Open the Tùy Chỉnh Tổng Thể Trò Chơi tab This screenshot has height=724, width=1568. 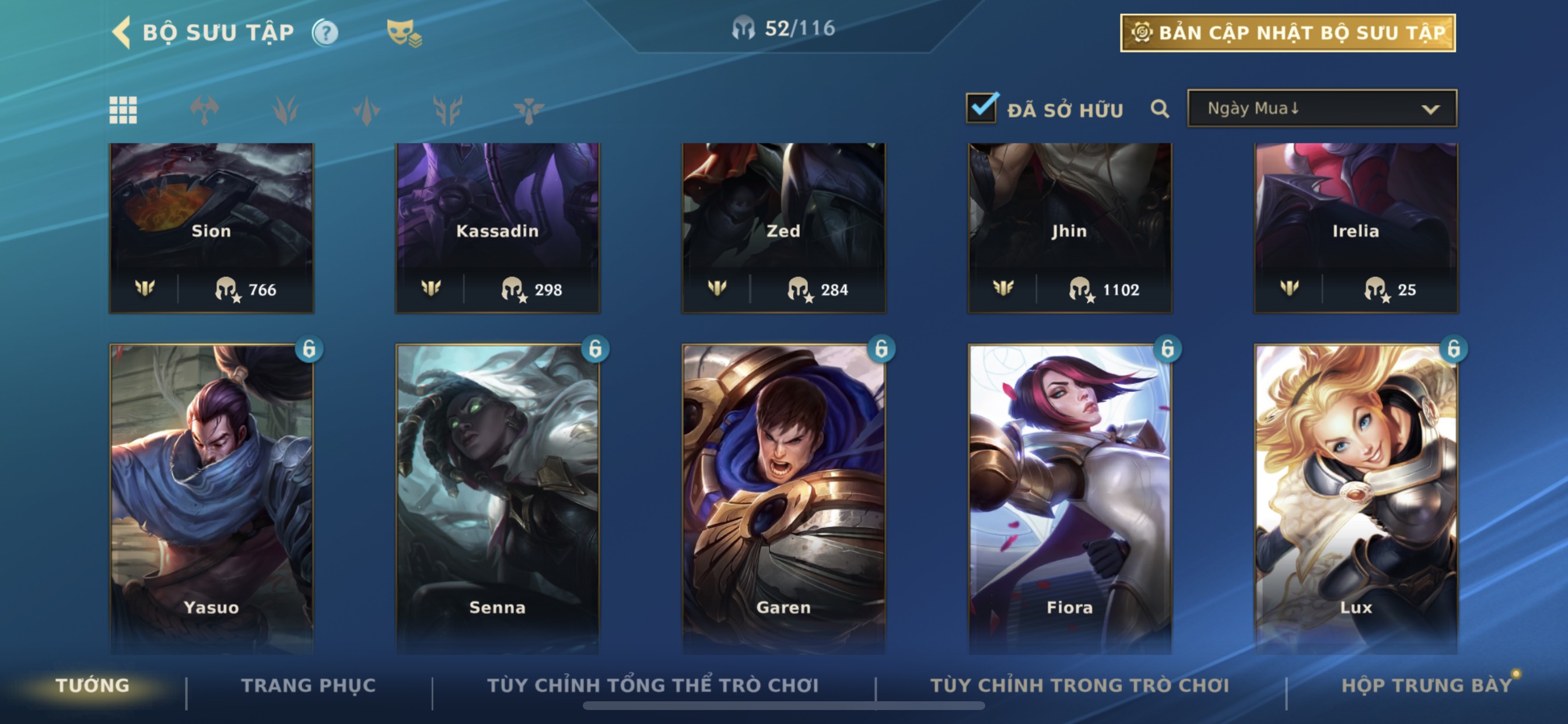click(x=653, y=685)
